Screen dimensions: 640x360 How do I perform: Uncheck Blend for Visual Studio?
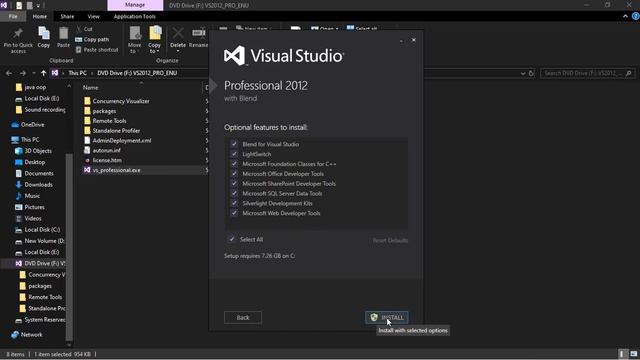pyautogui.click(x=234, y=144)
